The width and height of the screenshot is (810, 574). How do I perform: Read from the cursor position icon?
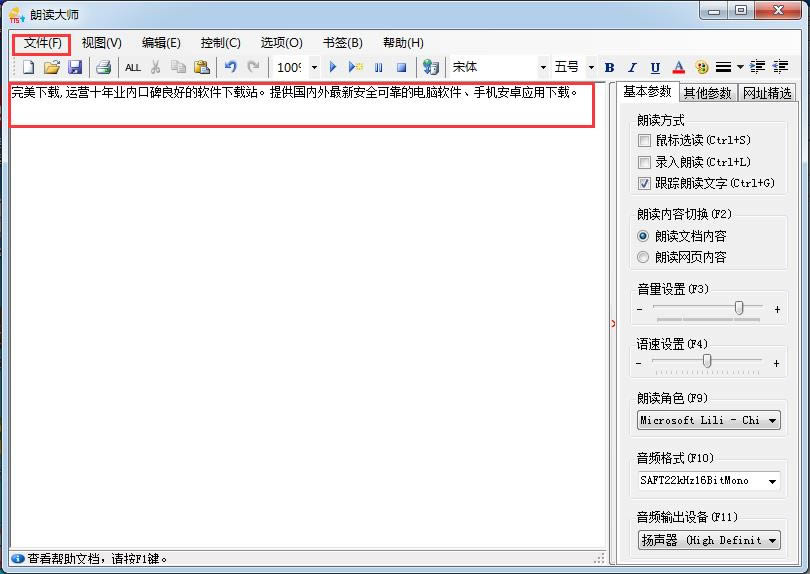point(355,67)
